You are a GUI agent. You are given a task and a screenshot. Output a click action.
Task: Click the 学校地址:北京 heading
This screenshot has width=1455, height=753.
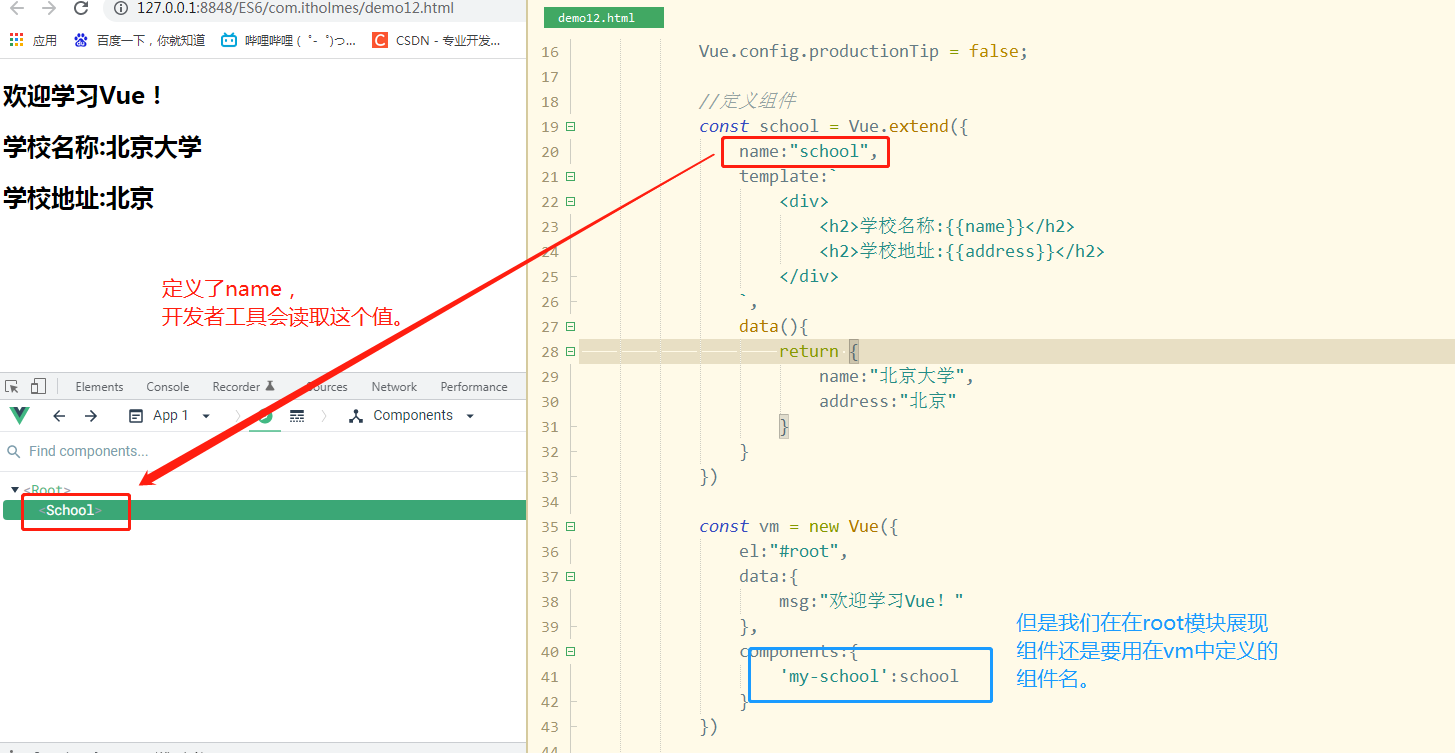tap(79, 198)
